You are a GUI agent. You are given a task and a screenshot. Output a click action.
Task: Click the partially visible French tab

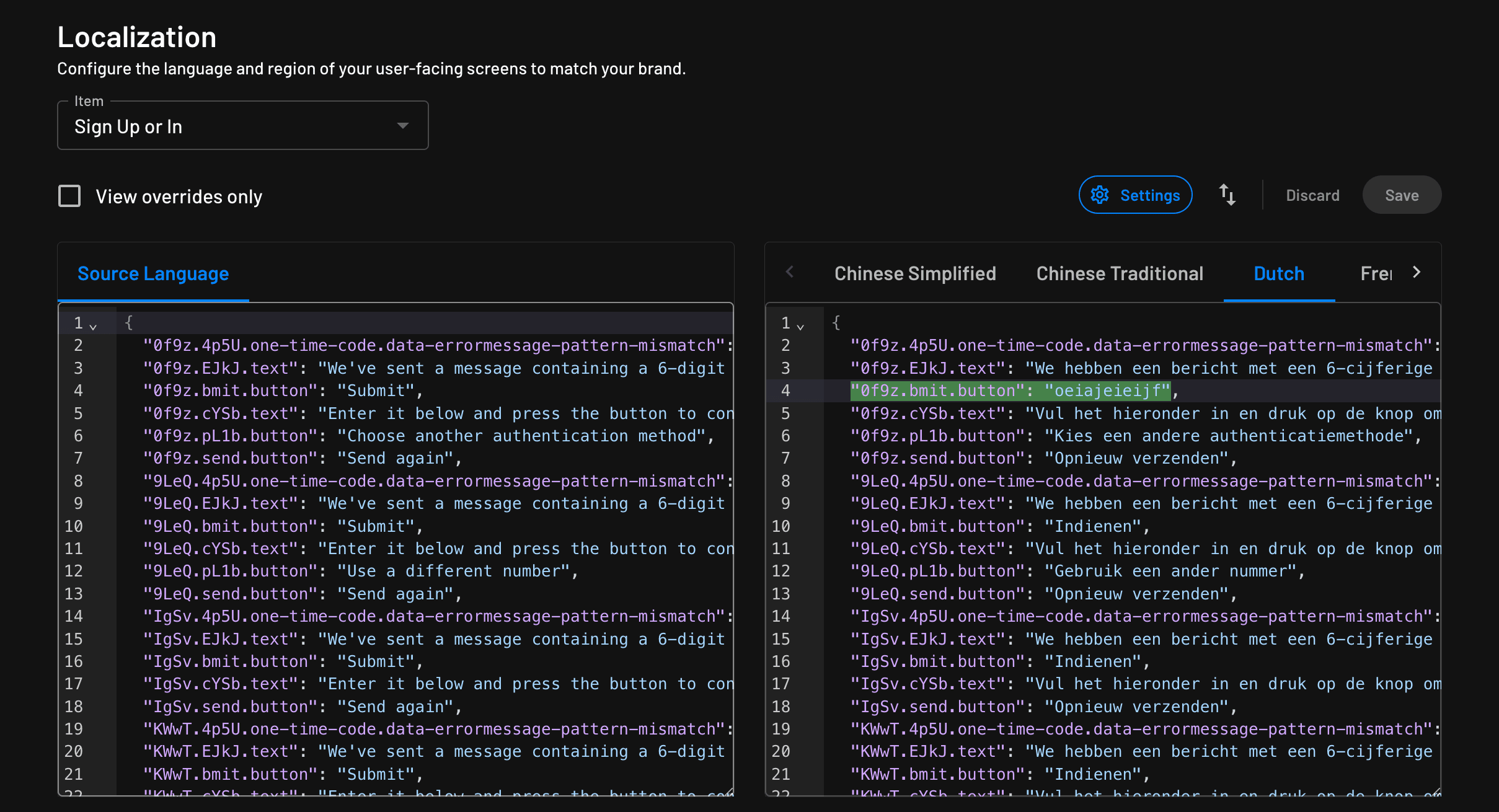[x=1376, y=273]
